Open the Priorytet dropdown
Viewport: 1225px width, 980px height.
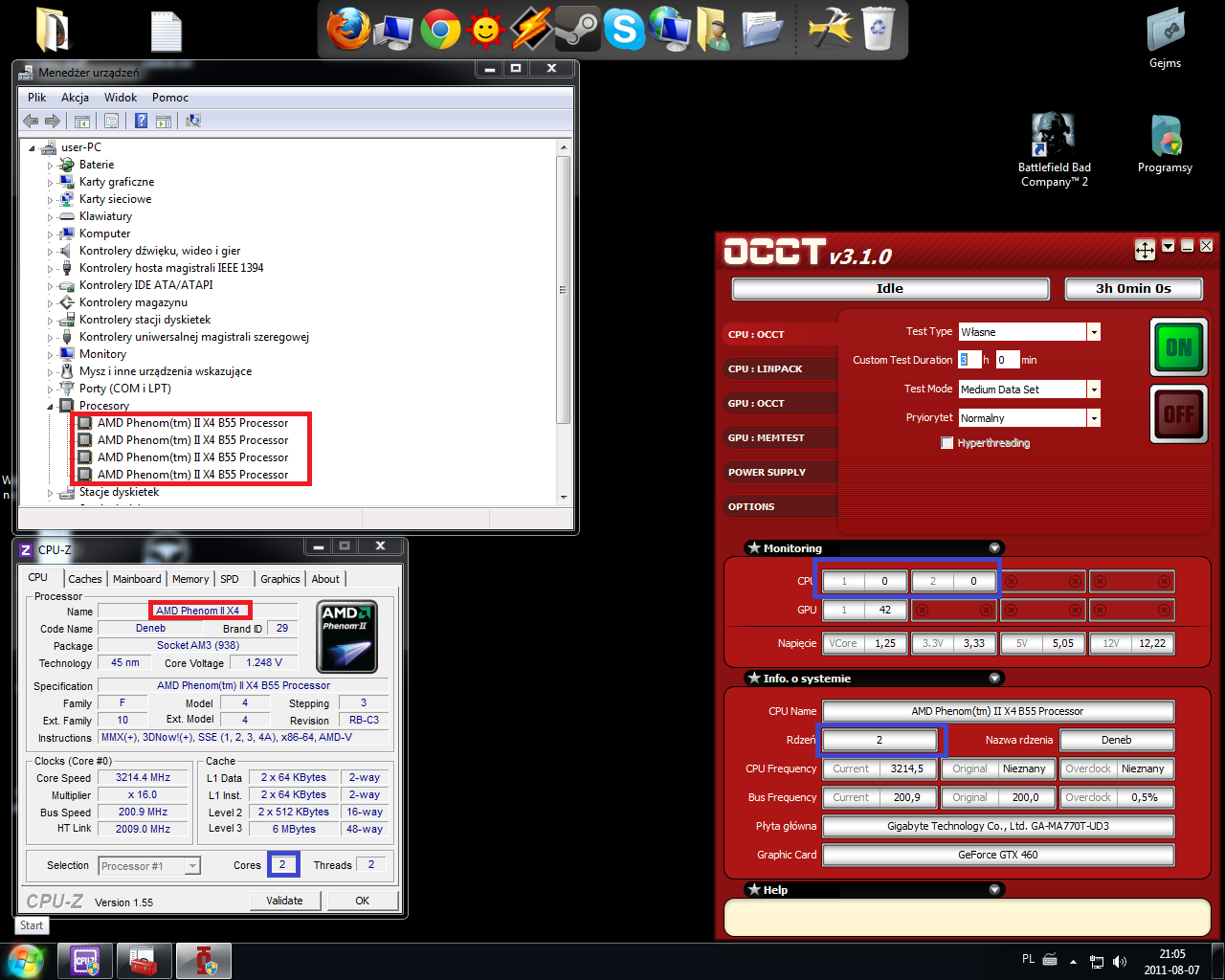click(x=1093, y=418)
